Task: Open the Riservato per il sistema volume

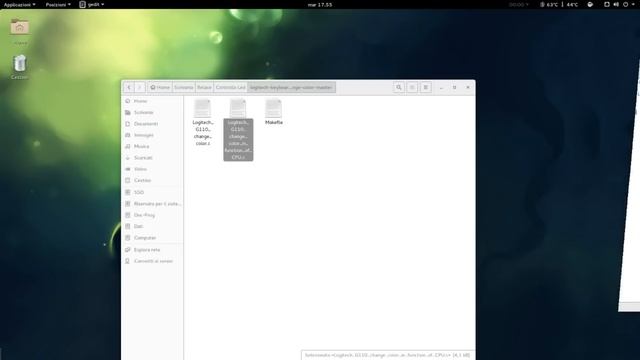Action: 153,204
